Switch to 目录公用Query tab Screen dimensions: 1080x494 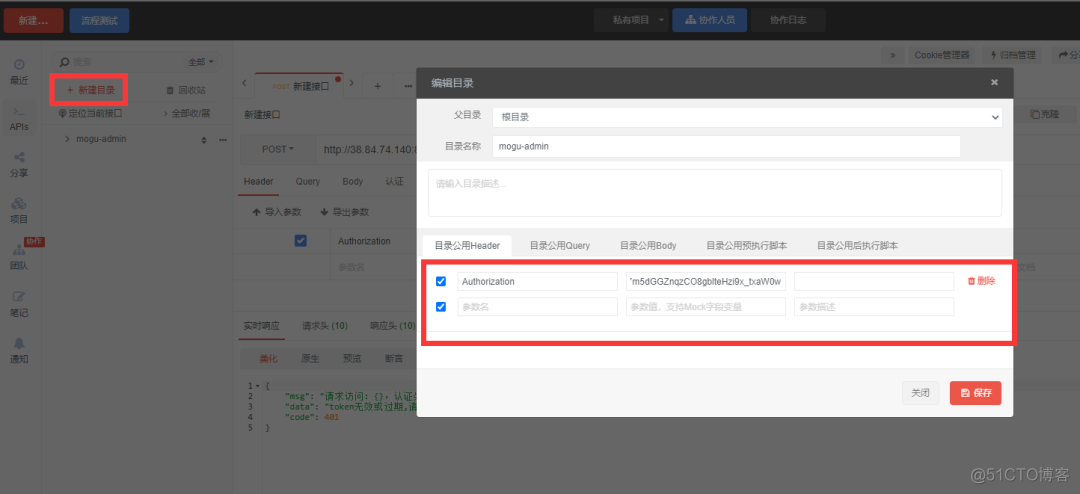click(x=559, y=245)
